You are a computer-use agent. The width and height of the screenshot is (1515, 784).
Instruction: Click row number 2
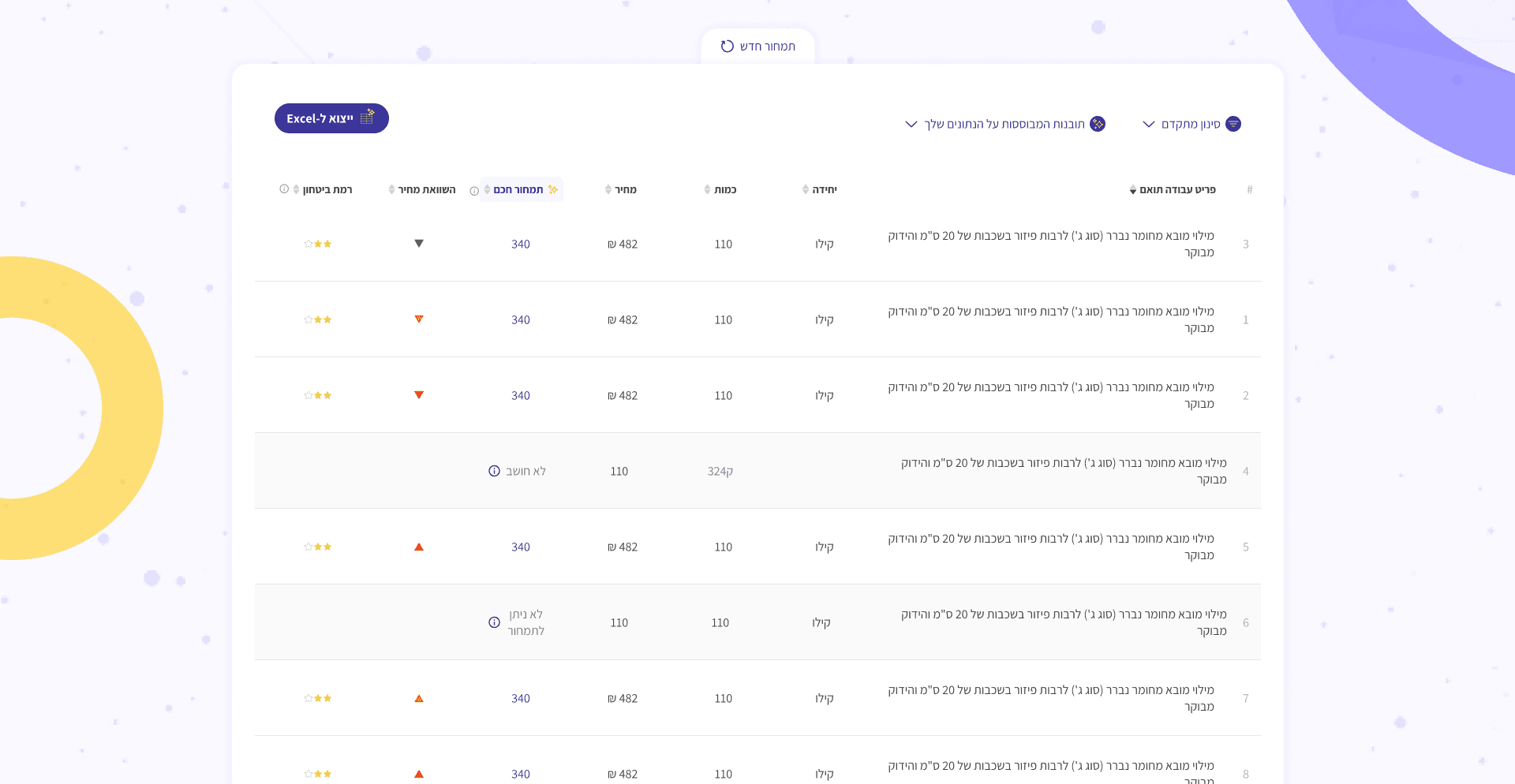[1246, 395]
